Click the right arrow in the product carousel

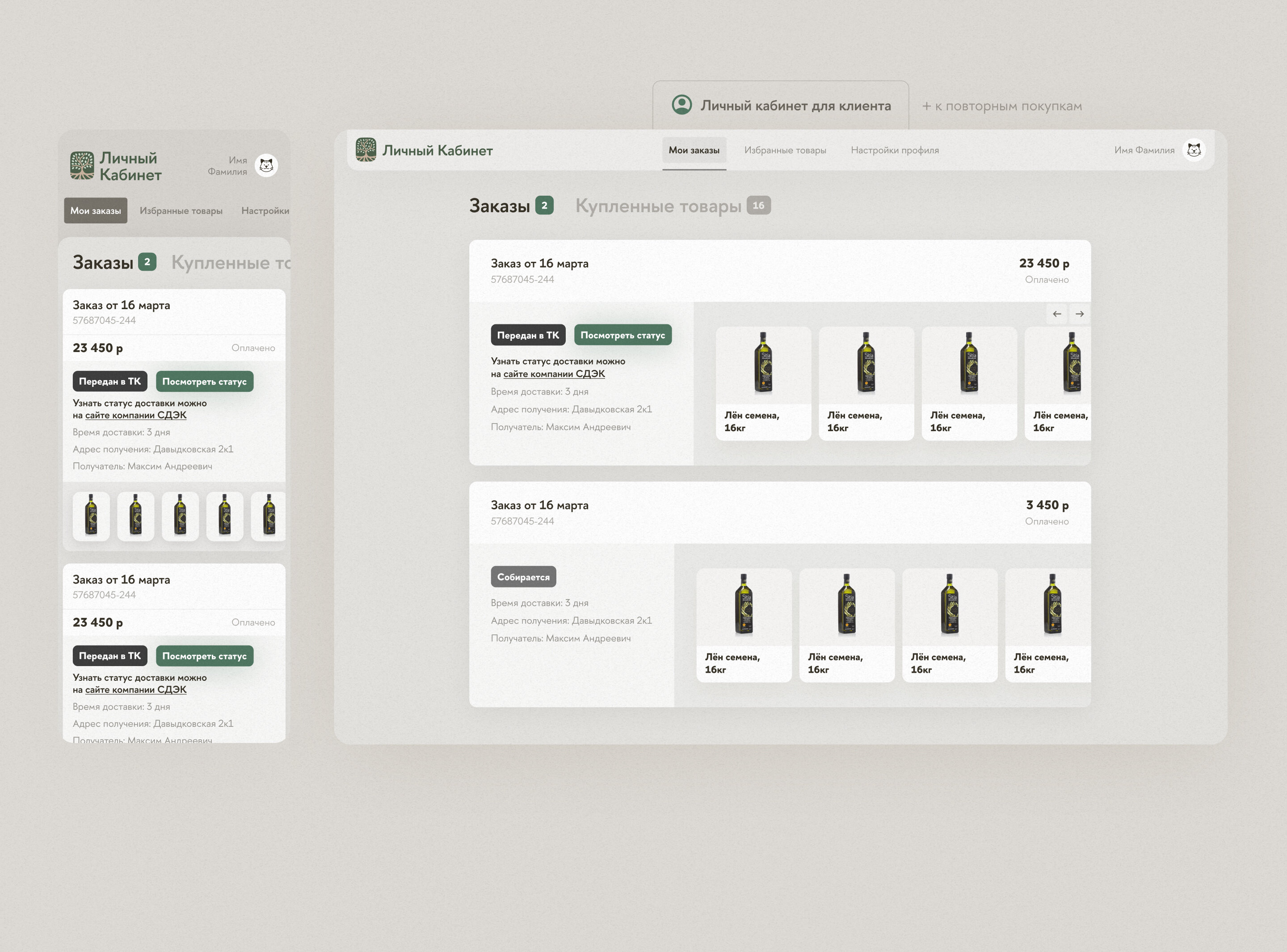[1080, 314]
